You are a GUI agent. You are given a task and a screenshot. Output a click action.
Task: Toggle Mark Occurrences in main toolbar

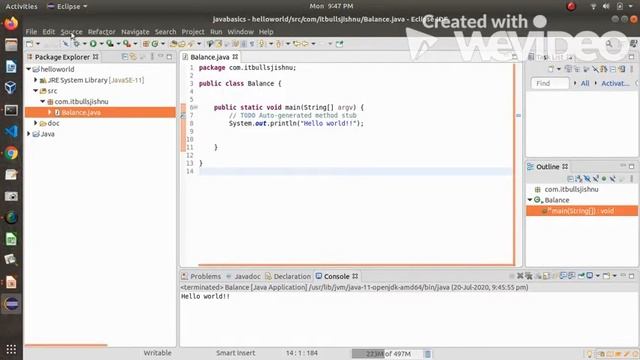(218, 44)
